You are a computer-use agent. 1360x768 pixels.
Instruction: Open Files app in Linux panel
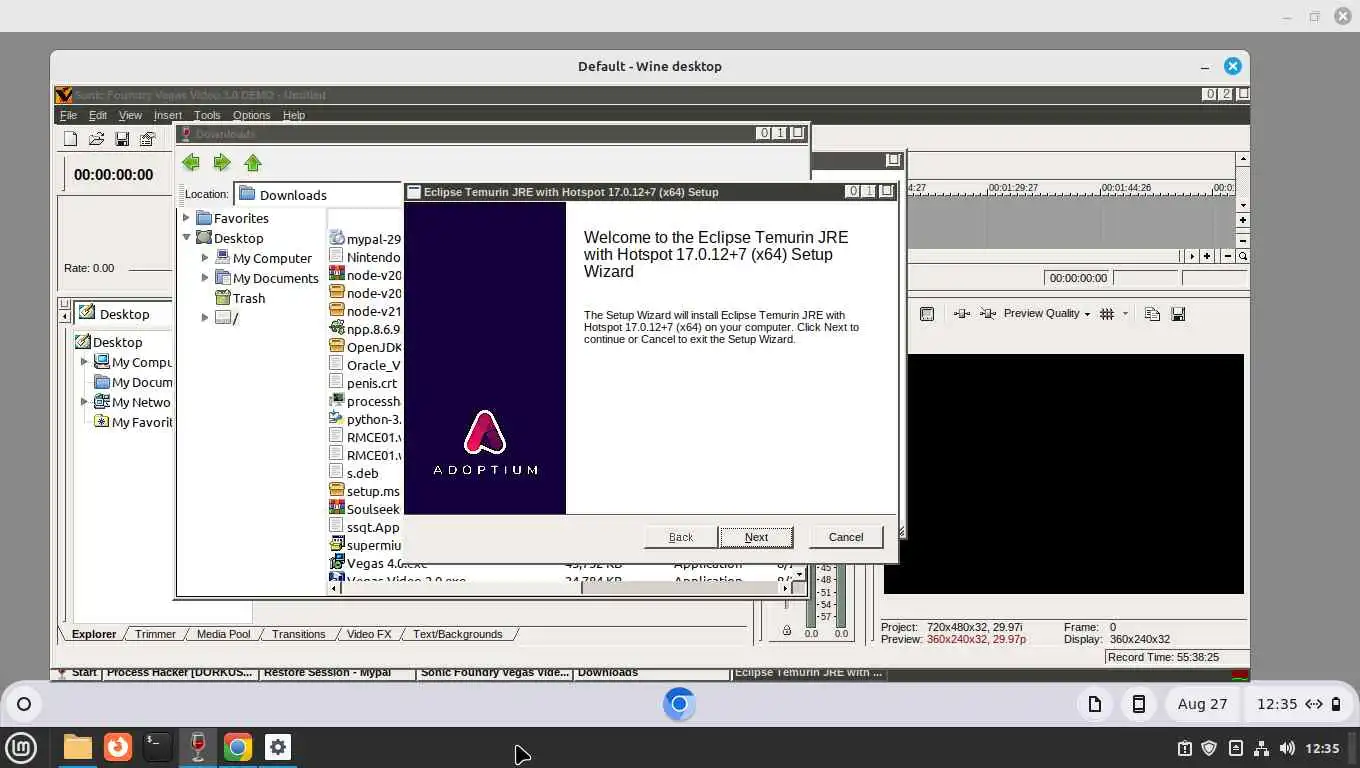78,747
